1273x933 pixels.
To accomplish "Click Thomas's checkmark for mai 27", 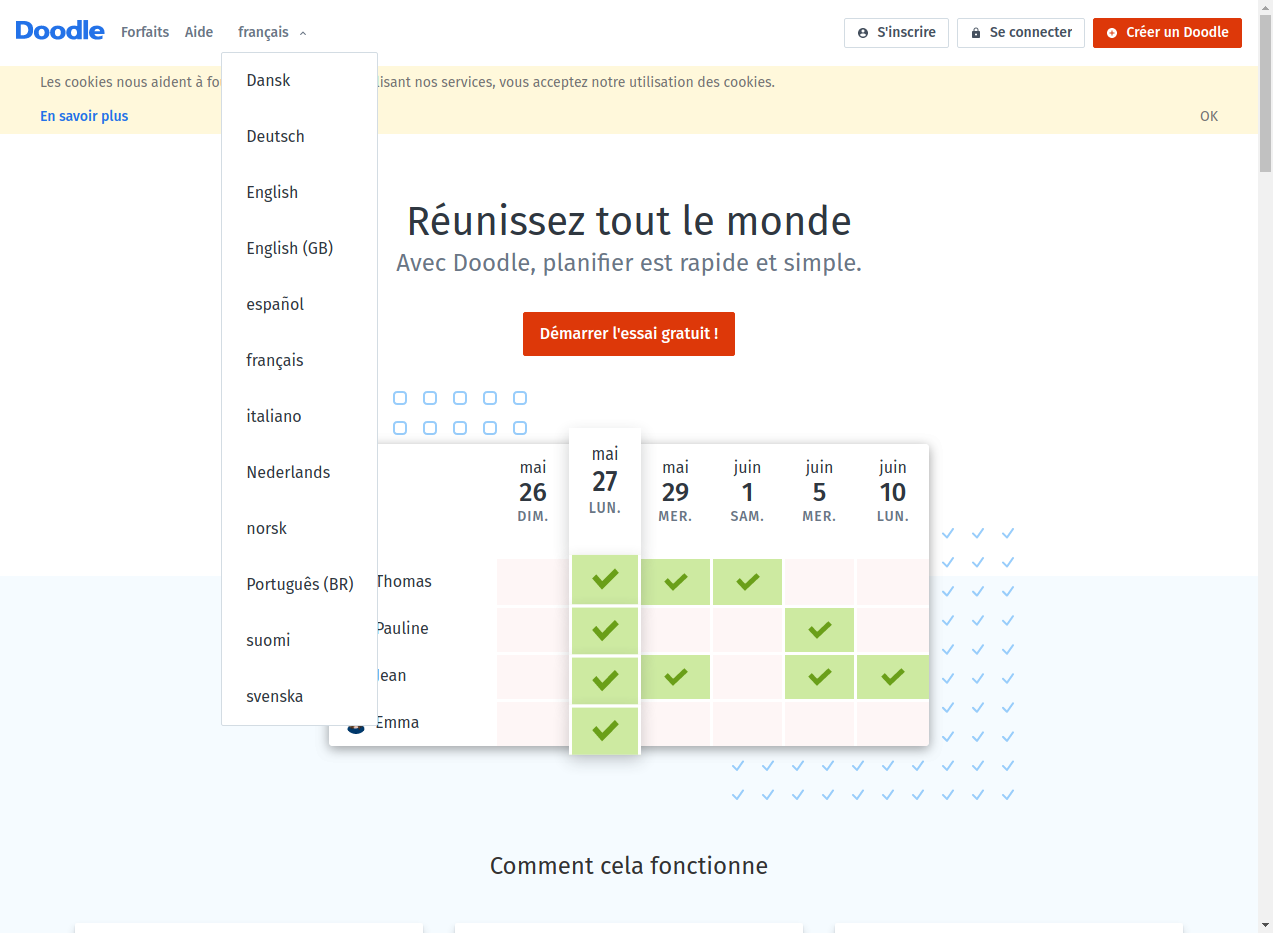I will pyautogui.click(x=605, y=579).
